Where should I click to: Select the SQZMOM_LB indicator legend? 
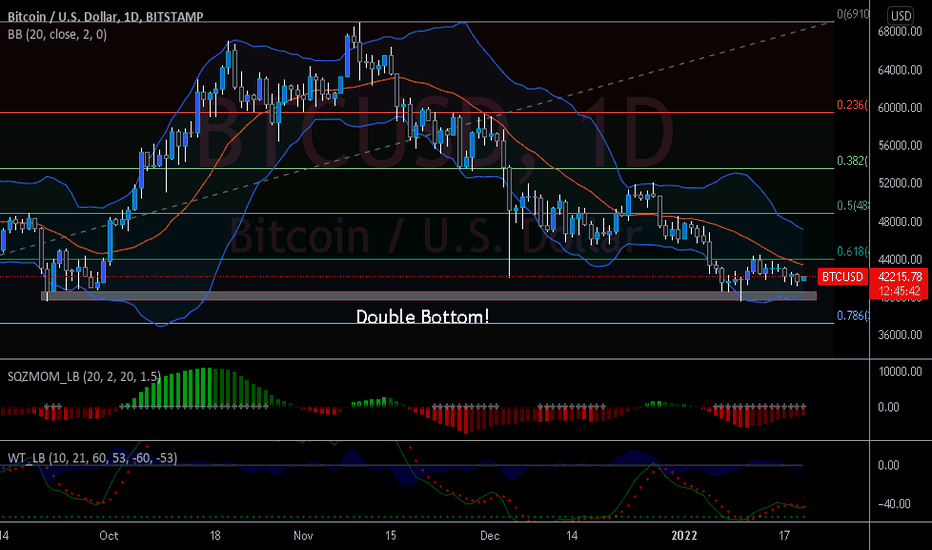pyautogui.click(x=84, y=376)
